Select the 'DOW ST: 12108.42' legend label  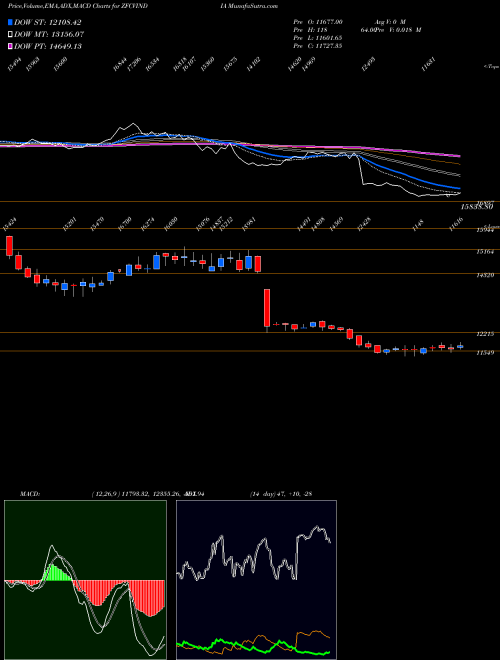[48, 22]
